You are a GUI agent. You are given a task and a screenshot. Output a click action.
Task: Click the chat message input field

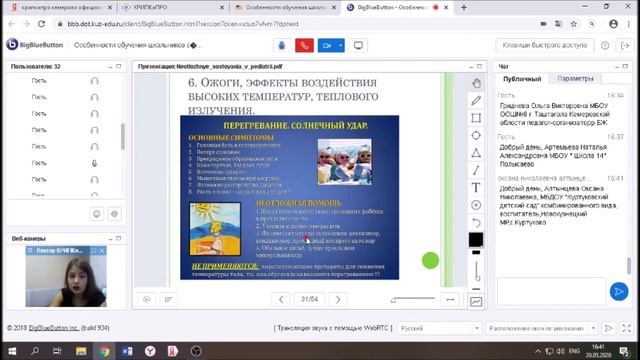551,291
